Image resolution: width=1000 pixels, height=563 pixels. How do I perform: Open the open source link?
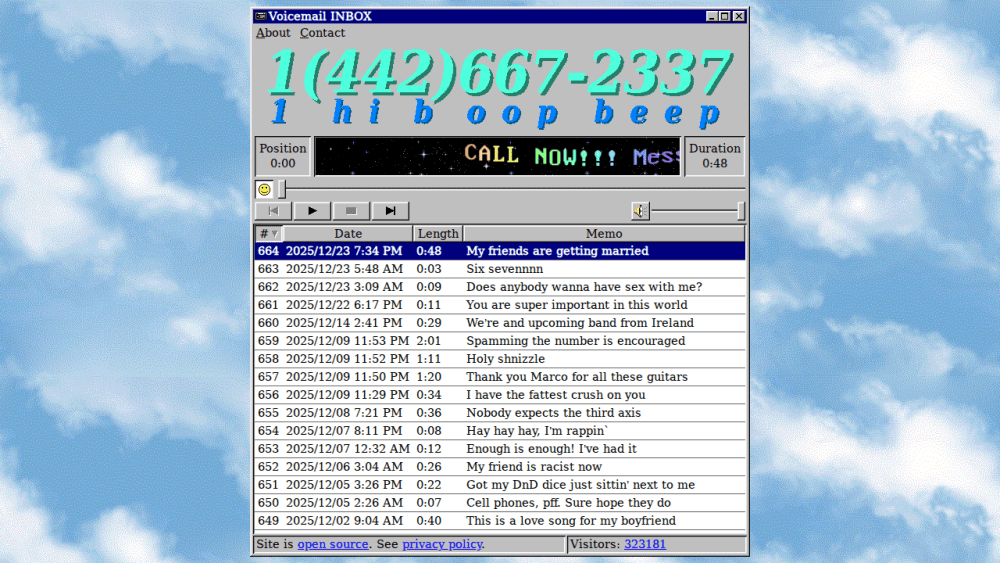(333, 545)
